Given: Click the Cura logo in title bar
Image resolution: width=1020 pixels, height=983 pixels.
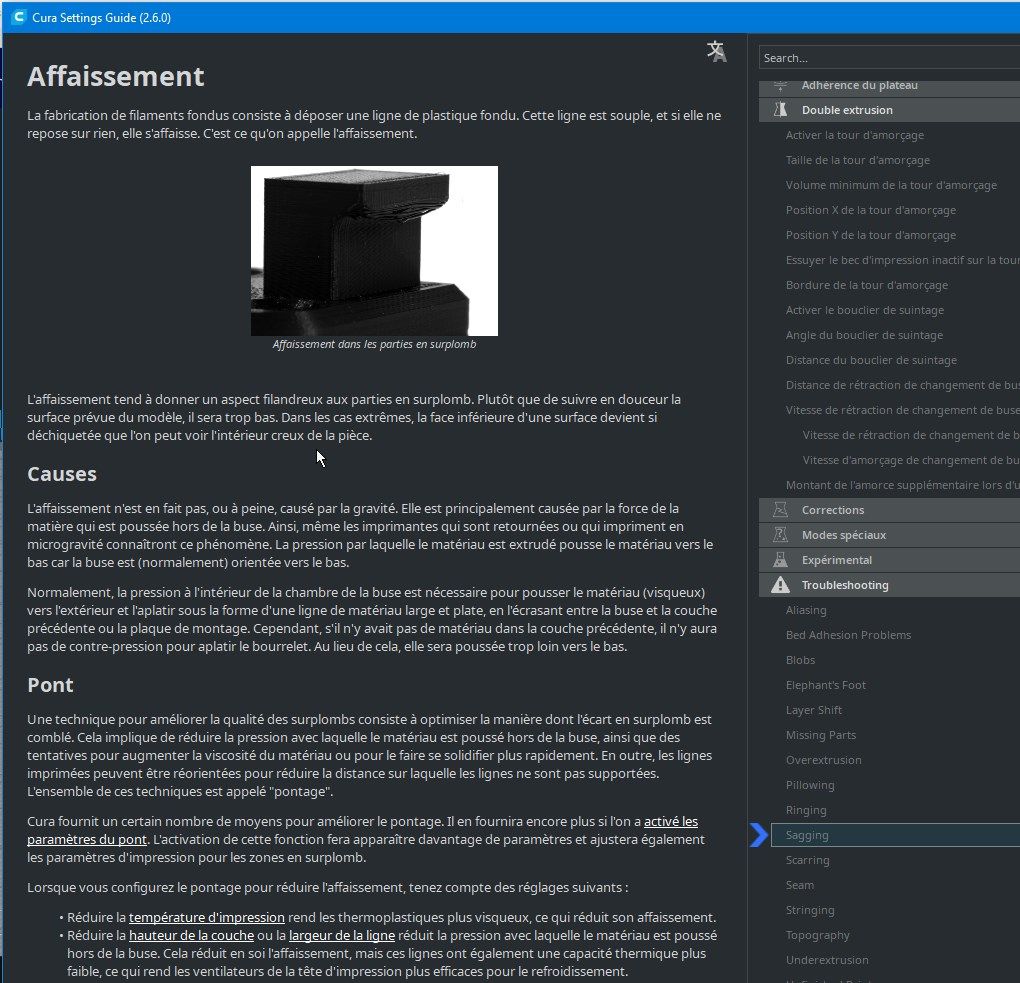Looking at the screenshot, I should pos(19,18).
